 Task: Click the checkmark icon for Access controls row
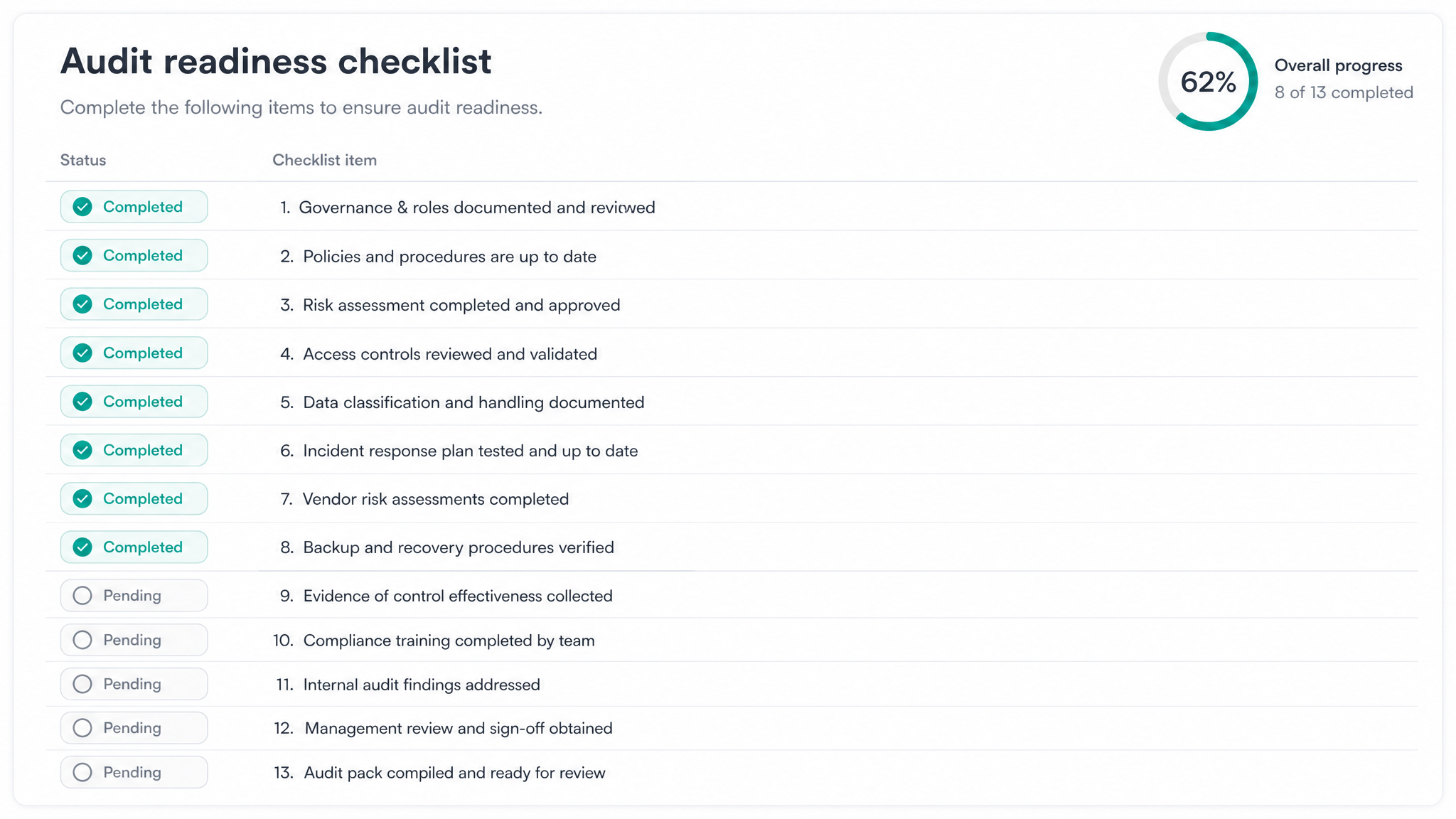coord(82,353)
